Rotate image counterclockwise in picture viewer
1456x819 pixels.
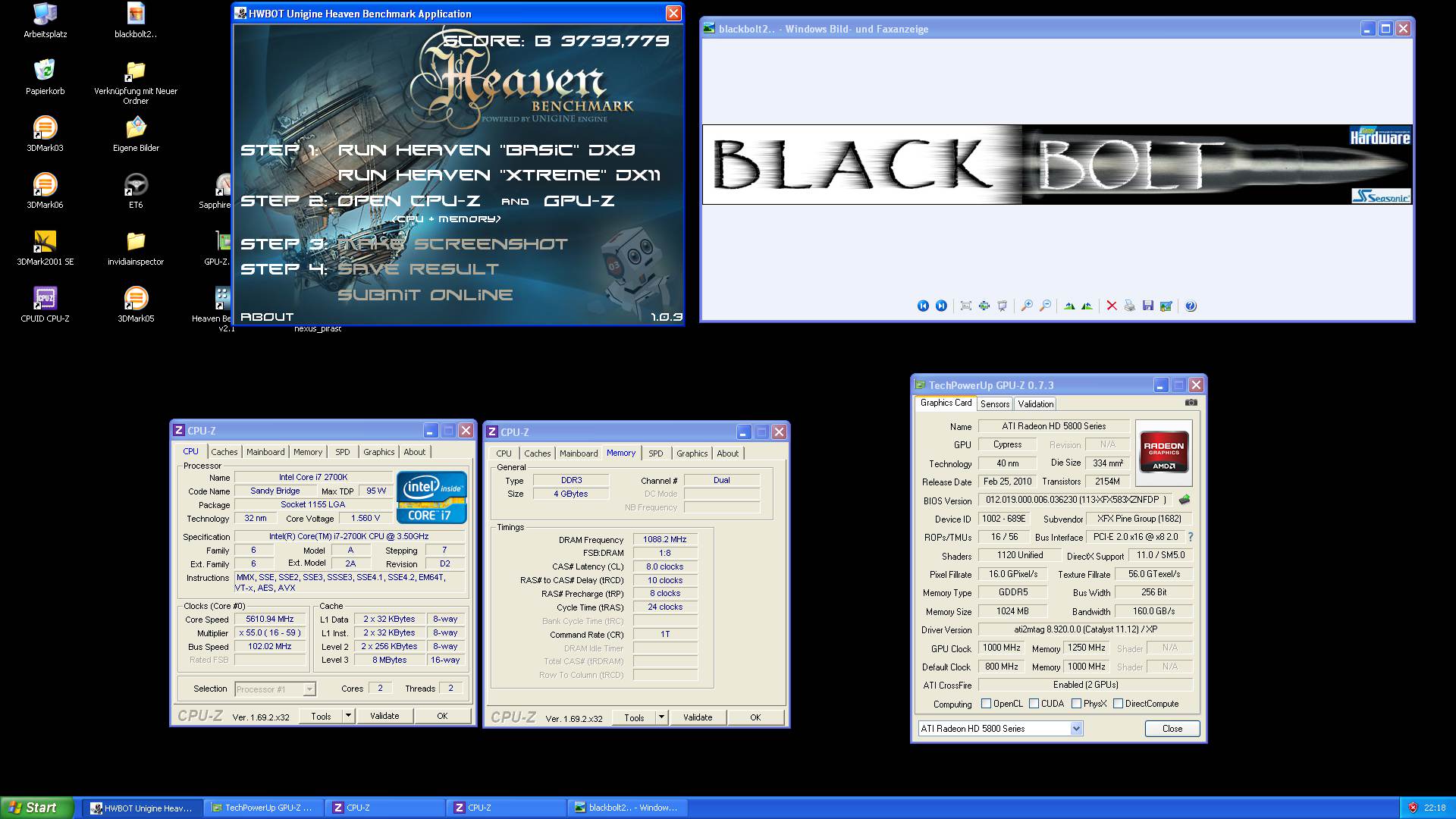[x=1087, y=306]
